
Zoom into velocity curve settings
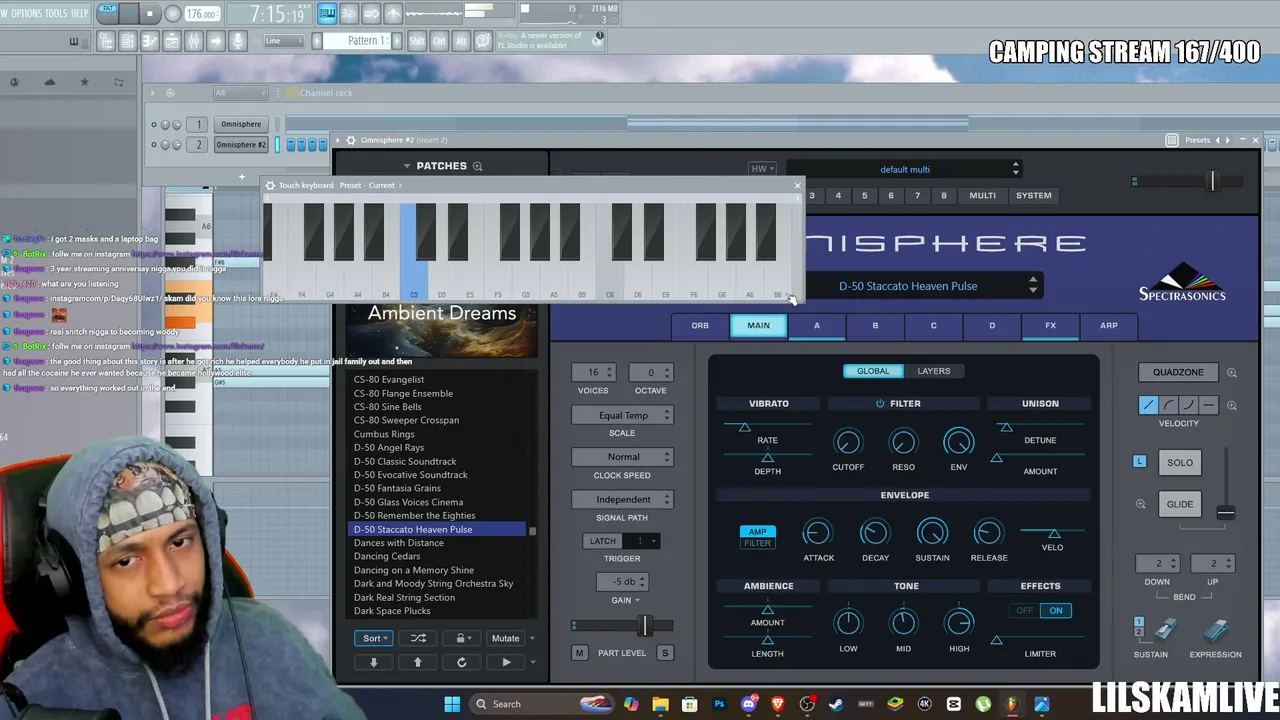click(x=1232, y=406)
